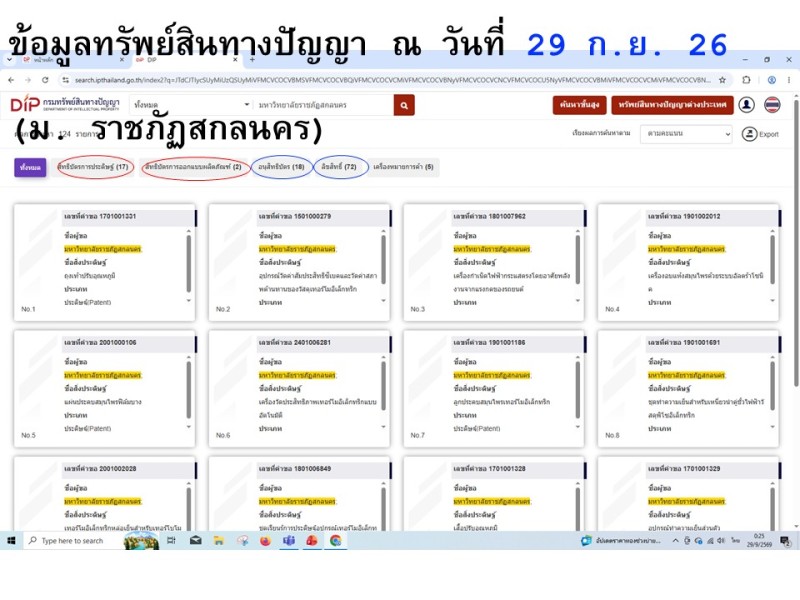Click the ค้นหาขั้นสูง button
The image size is (800, 600).
point(579,105)
